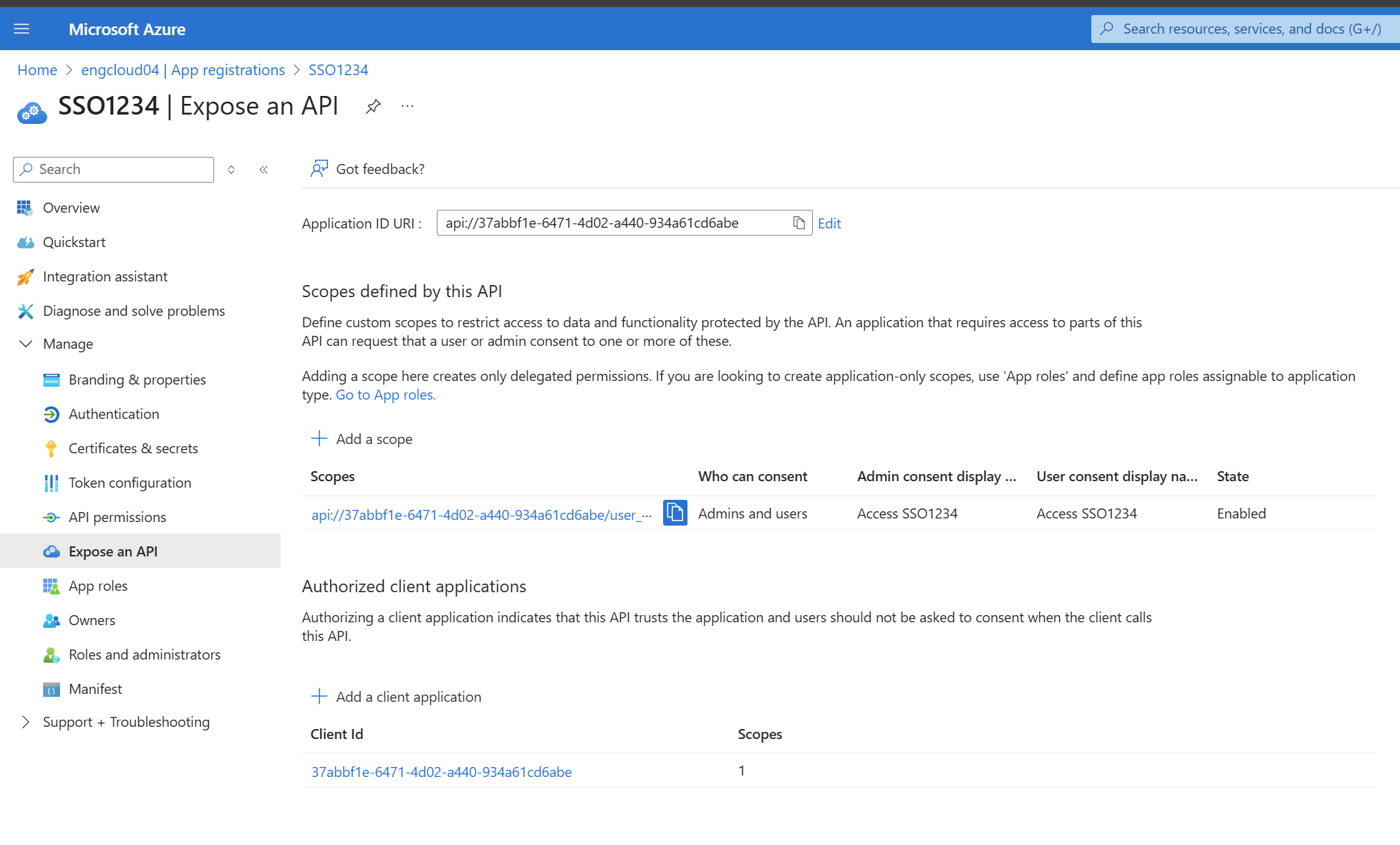This screenshot has height=845, width=1400.
Task: Open the authorized client ID link
Action: pos(441,772)
